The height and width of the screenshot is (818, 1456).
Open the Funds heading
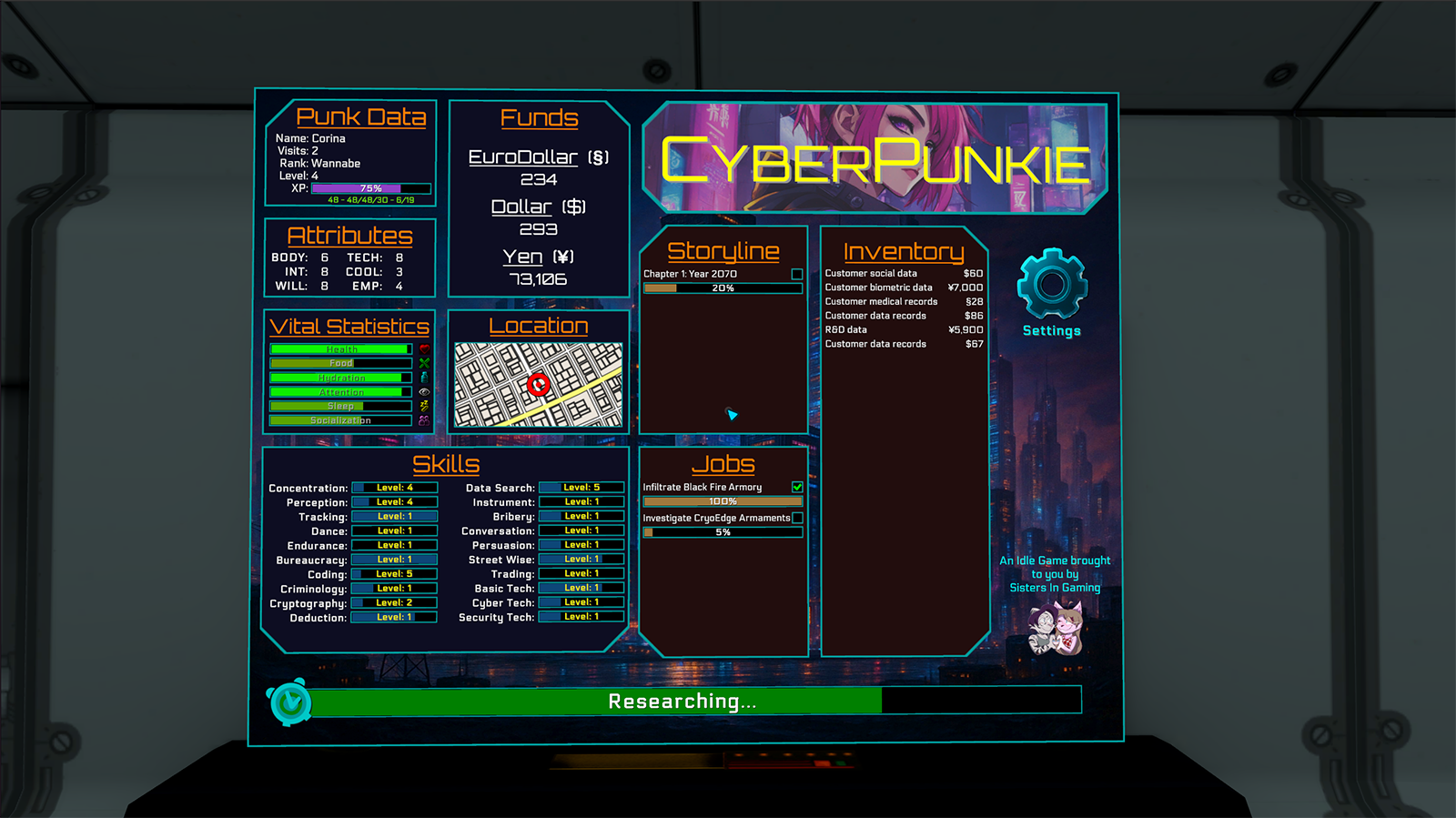coord(540,118)
